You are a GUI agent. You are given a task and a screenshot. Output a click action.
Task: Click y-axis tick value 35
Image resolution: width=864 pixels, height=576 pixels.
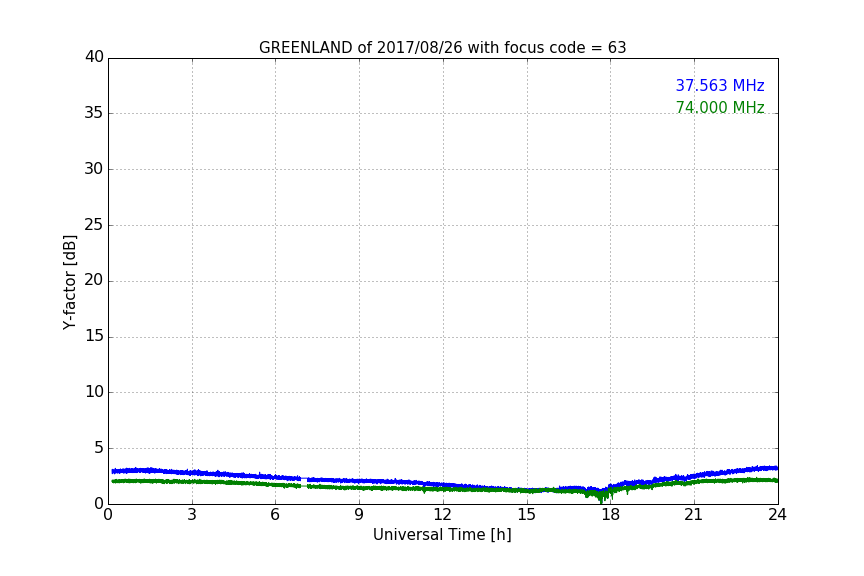point(94,113)
